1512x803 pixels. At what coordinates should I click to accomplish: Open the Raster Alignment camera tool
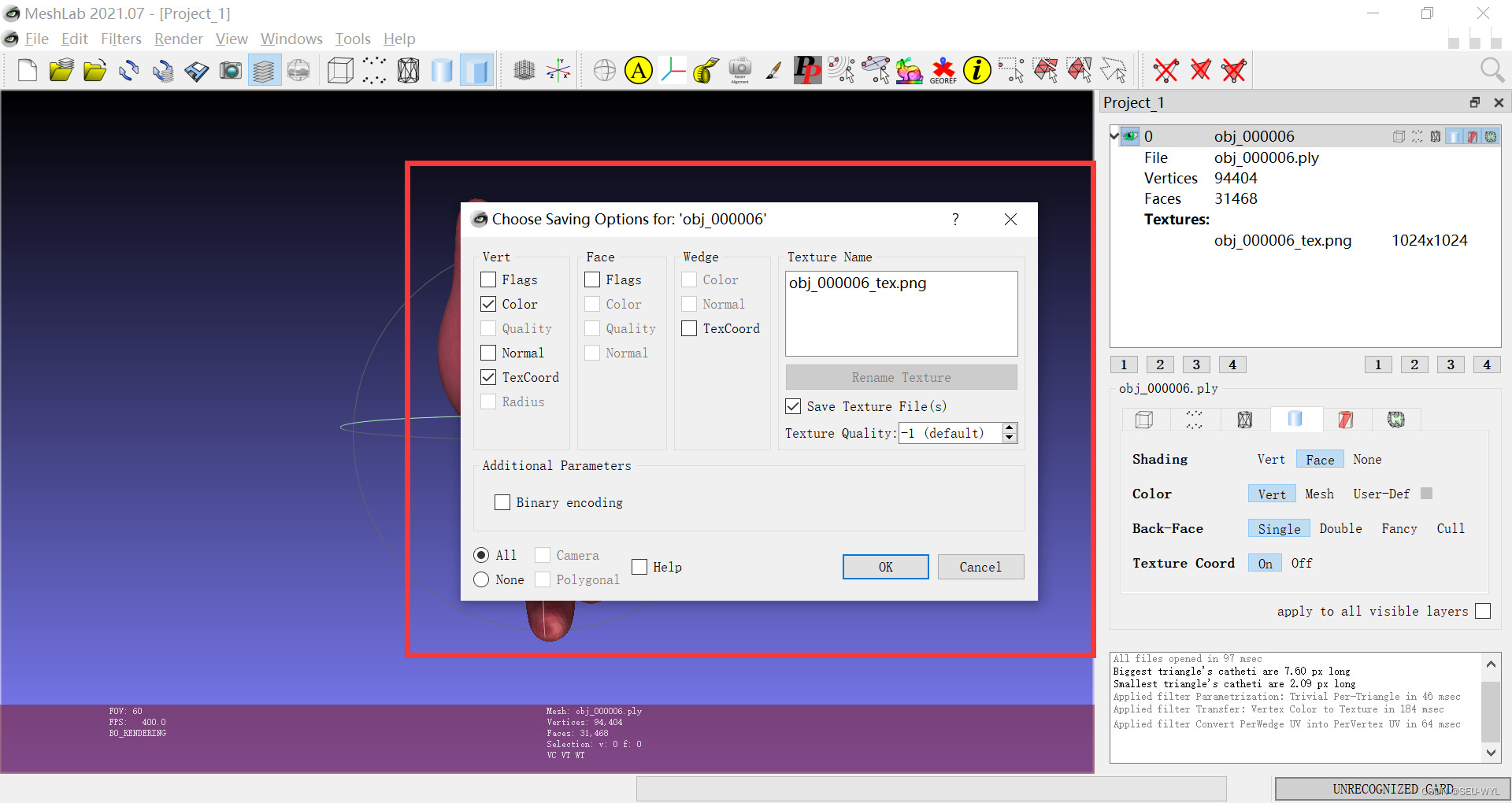[740, 71]
